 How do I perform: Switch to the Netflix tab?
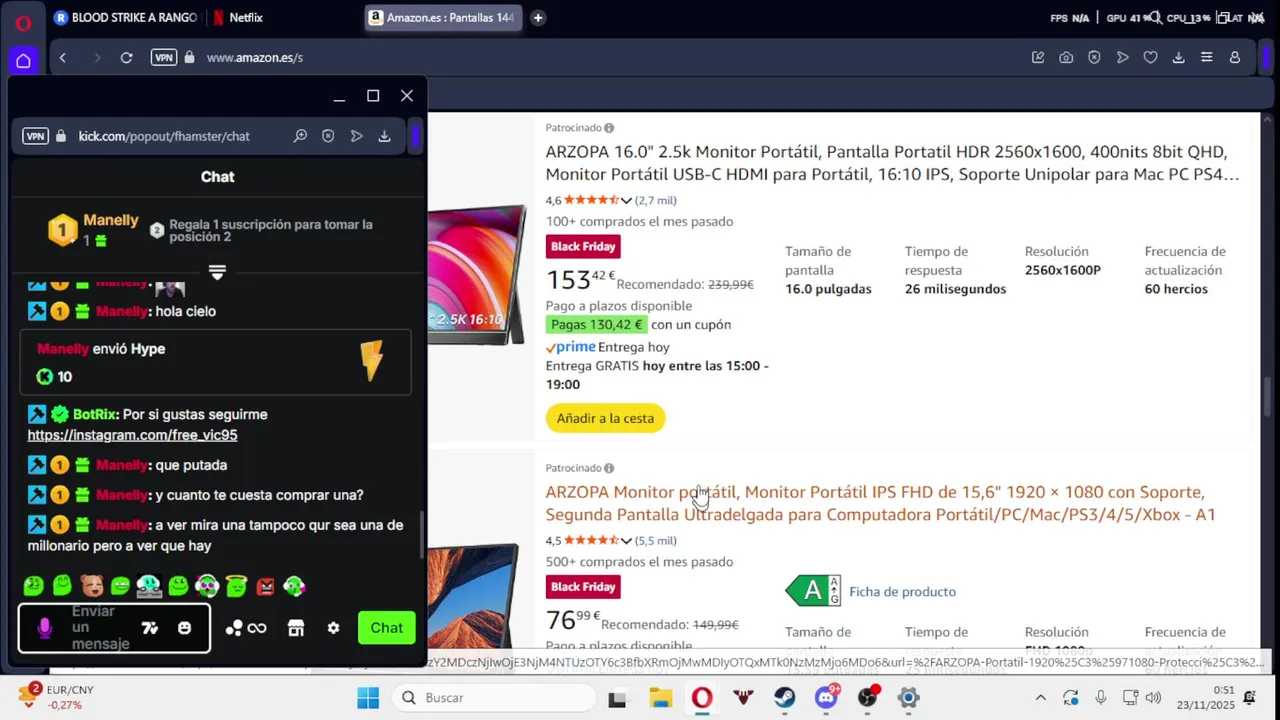(237, 17)
